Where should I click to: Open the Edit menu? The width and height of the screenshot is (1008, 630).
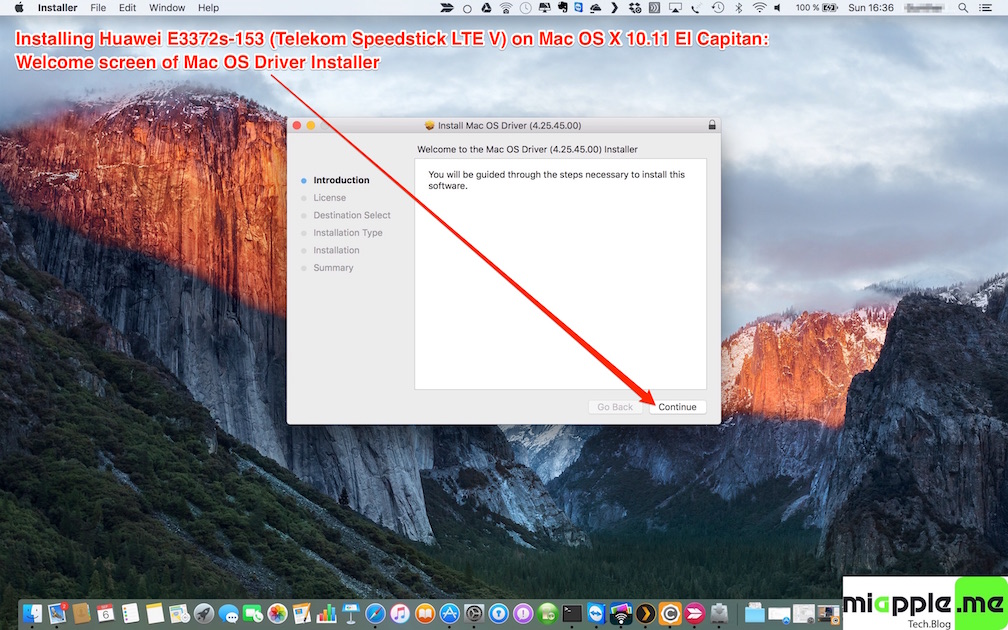pyautogui.click(x=127, y=8)
